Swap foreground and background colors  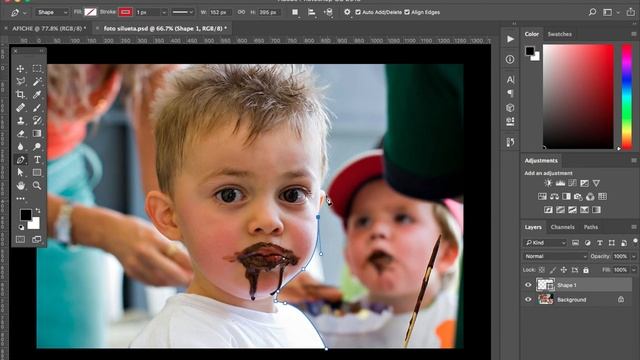38,210
